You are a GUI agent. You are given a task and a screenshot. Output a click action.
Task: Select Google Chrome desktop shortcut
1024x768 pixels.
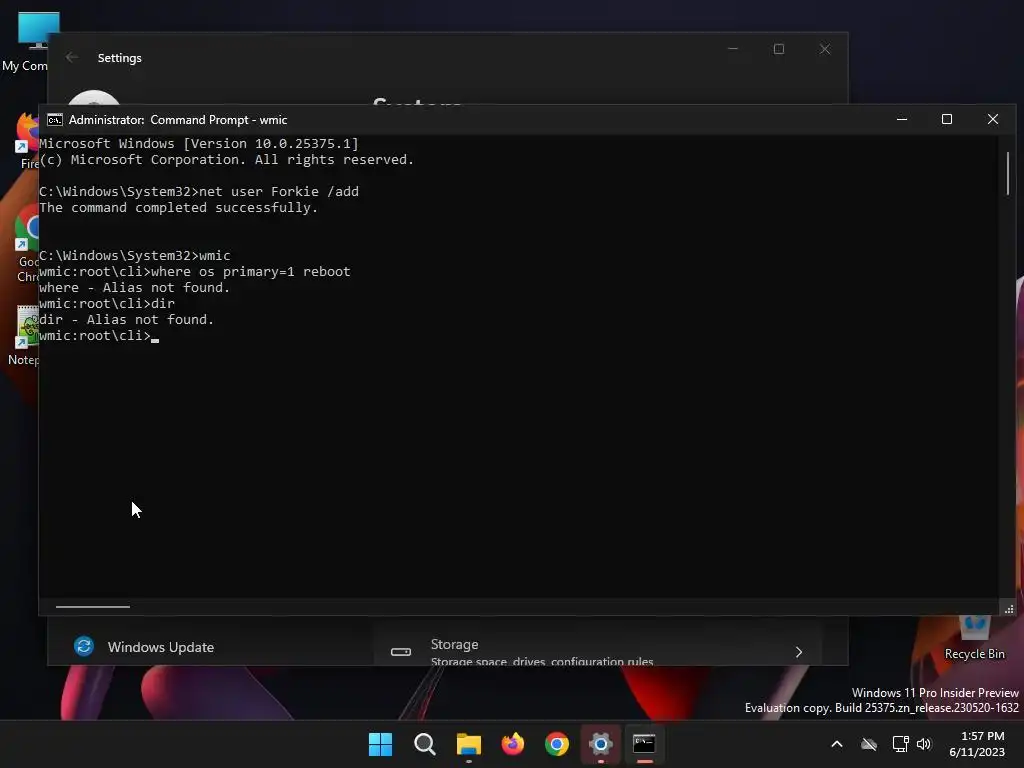(26, 243)
